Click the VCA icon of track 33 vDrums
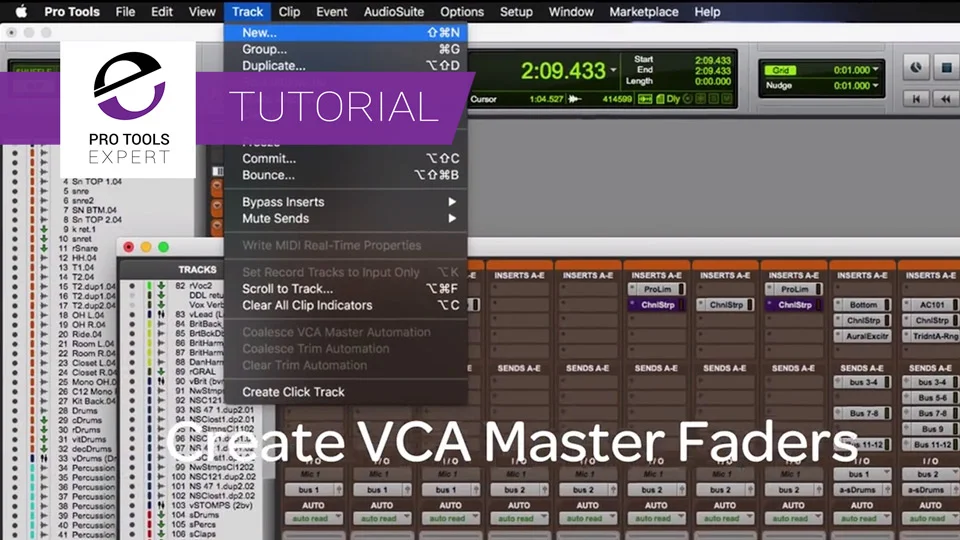 [x=44, y=458]
